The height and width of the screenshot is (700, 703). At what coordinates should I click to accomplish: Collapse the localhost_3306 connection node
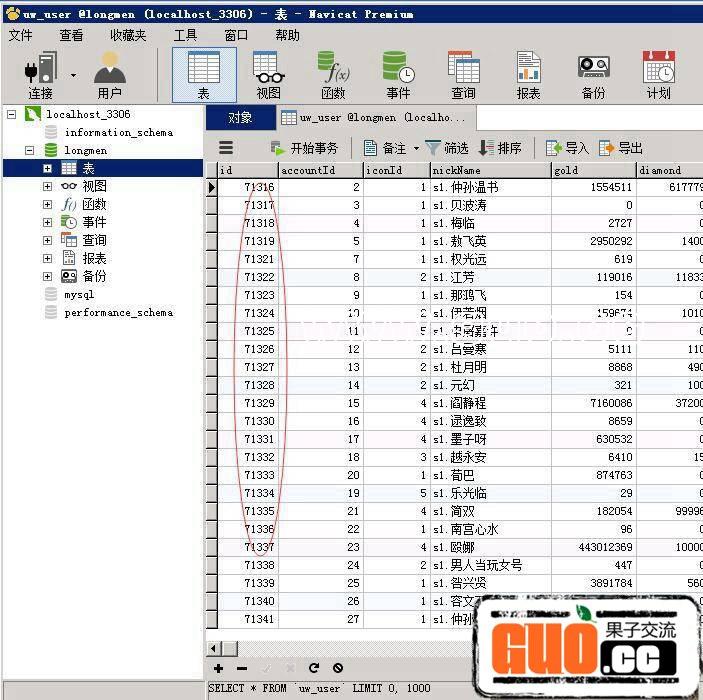coord(12,115)
